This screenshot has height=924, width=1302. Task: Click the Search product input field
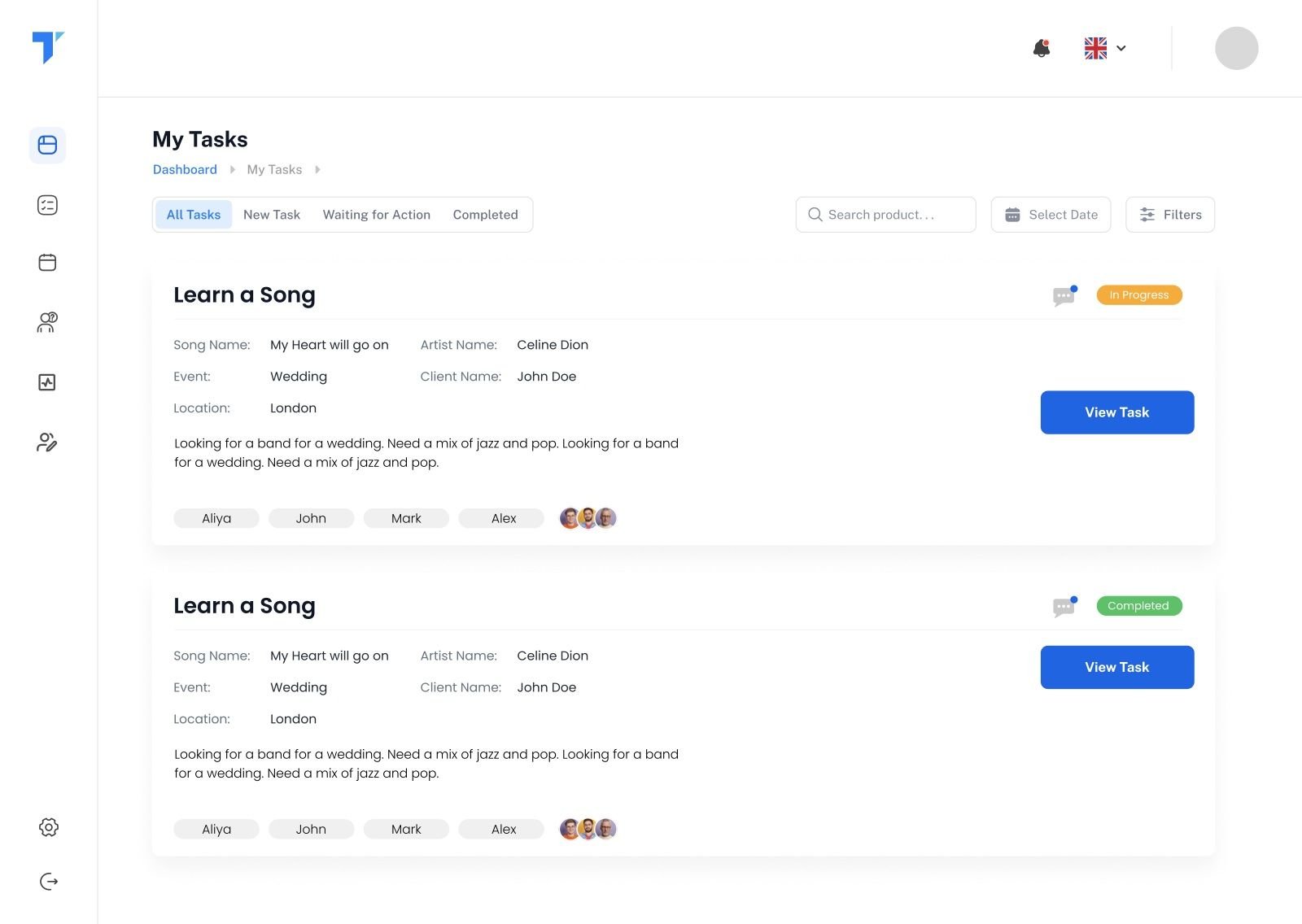click(885, 215)
